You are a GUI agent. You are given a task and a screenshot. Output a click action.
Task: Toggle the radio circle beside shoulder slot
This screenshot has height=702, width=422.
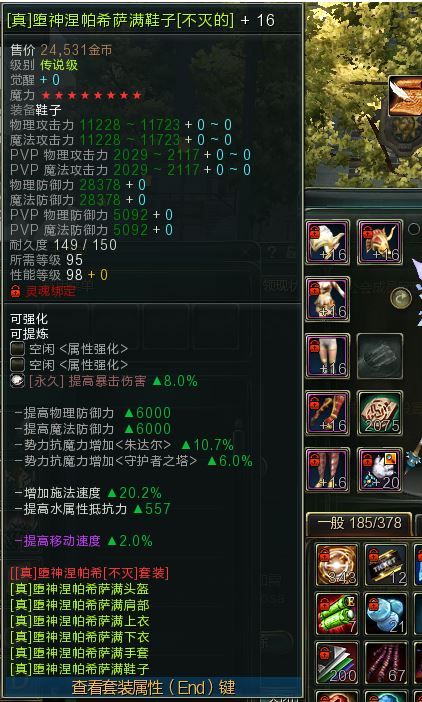point(413,229)
